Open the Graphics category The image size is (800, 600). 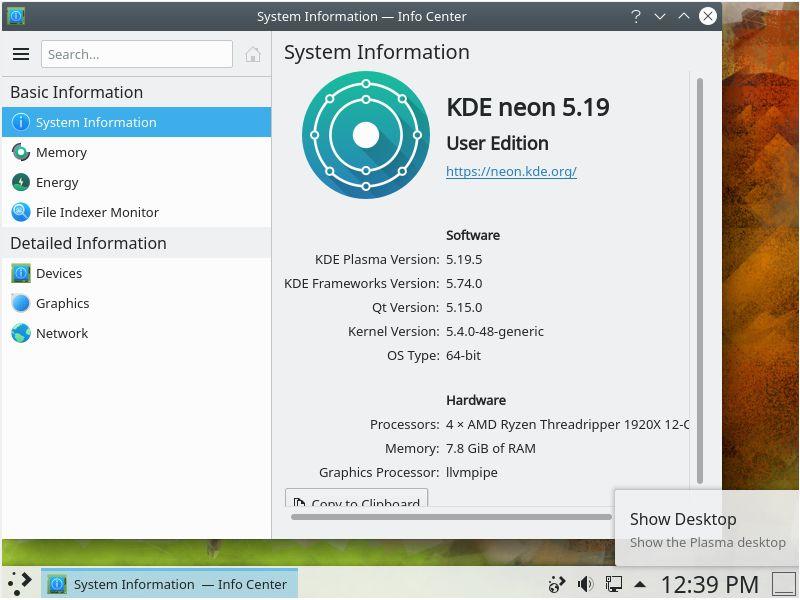tap(62, 303)
